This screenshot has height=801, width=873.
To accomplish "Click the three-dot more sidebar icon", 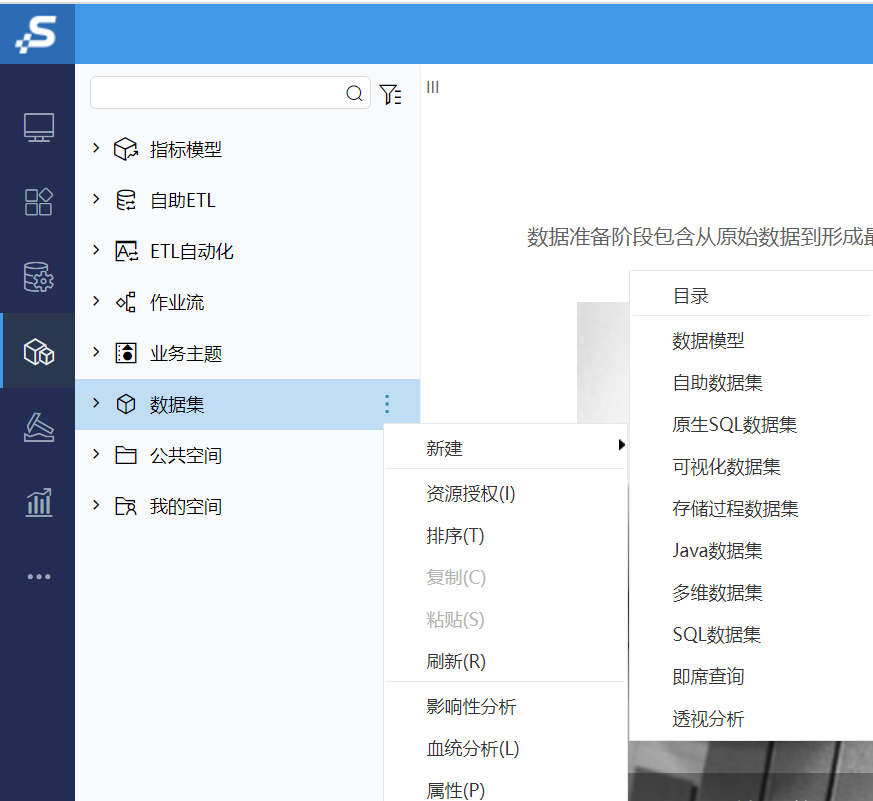I will (38, 577).
